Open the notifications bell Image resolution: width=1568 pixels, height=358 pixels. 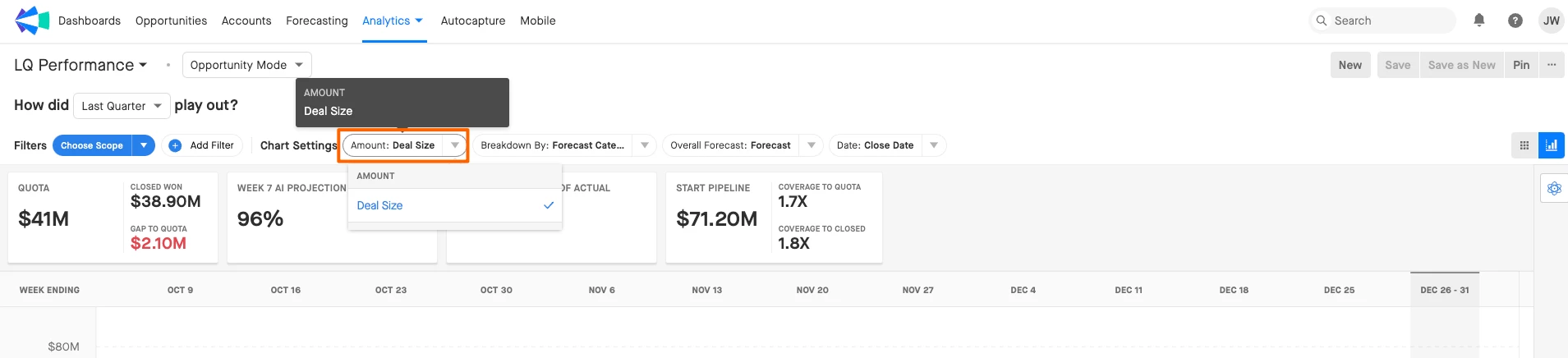(x=1478, y=21)
